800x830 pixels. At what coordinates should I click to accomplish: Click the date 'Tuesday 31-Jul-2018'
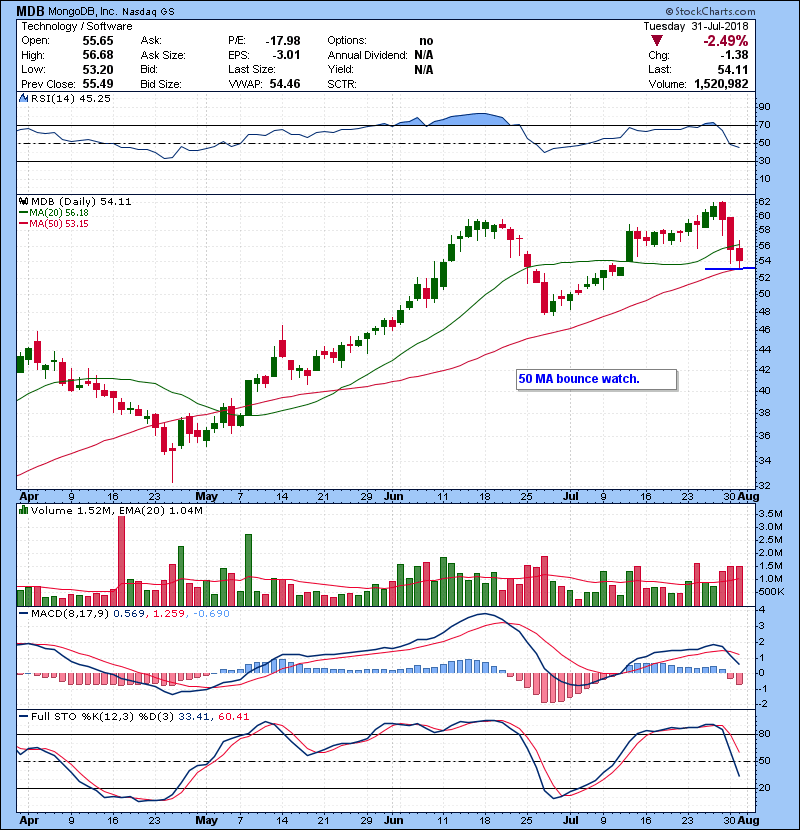pos(696,26)
